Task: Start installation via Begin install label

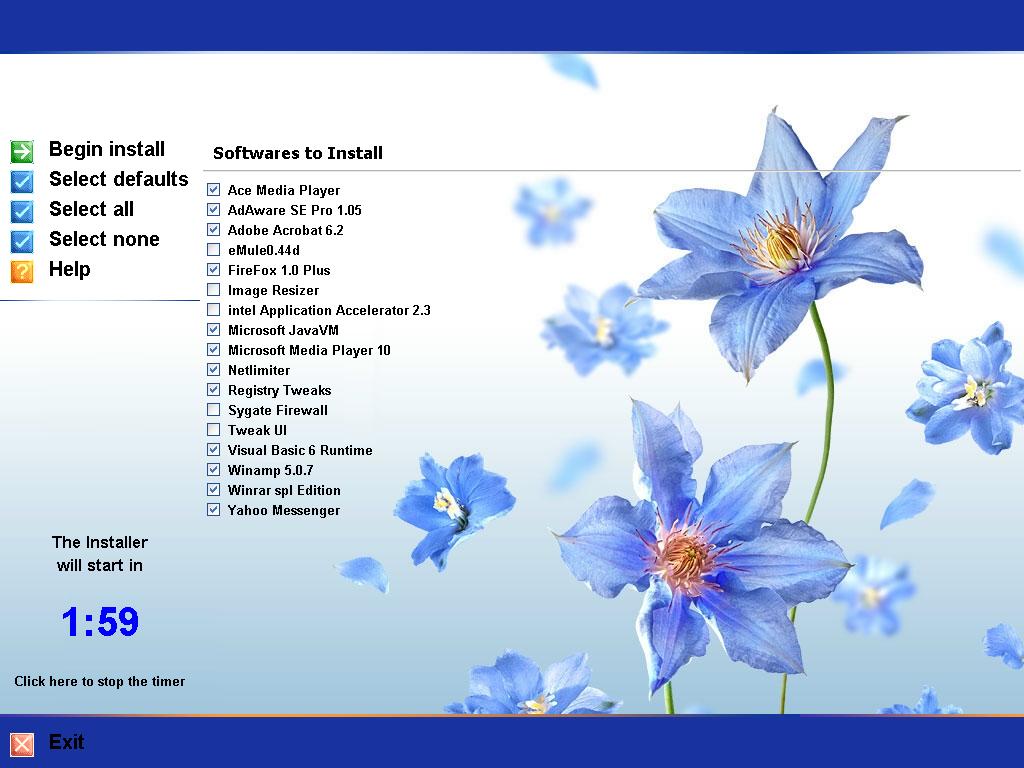Action: coord(106,150)
